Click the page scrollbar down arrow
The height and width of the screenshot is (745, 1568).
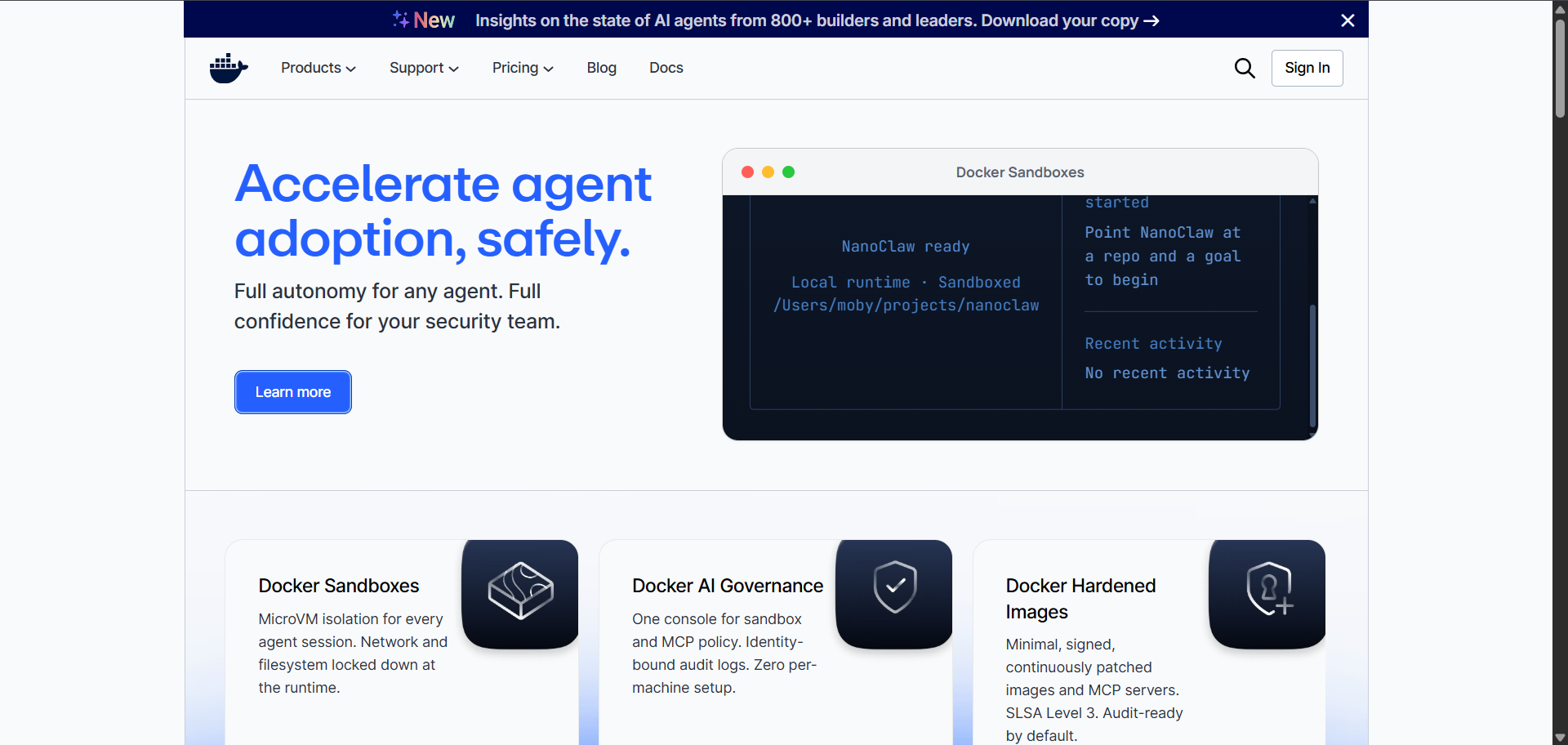(1560, 738)
